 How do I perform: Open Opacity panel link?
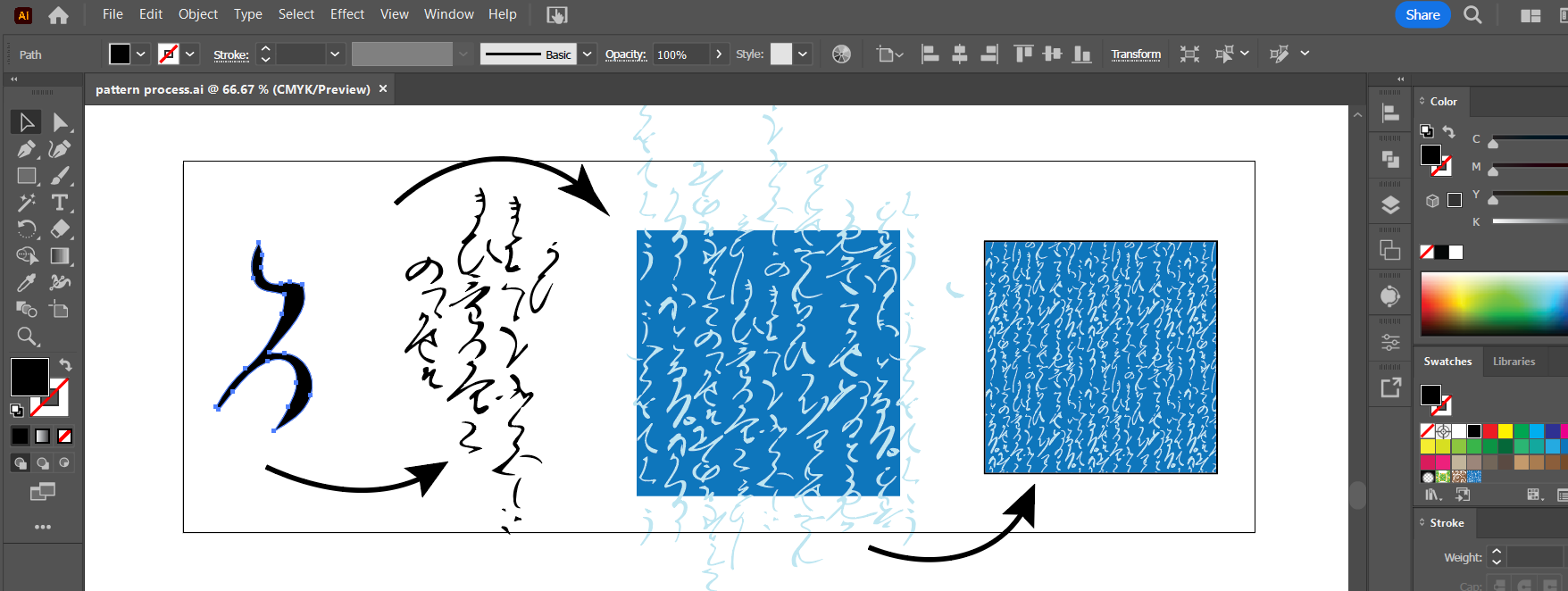pos(625,54)
